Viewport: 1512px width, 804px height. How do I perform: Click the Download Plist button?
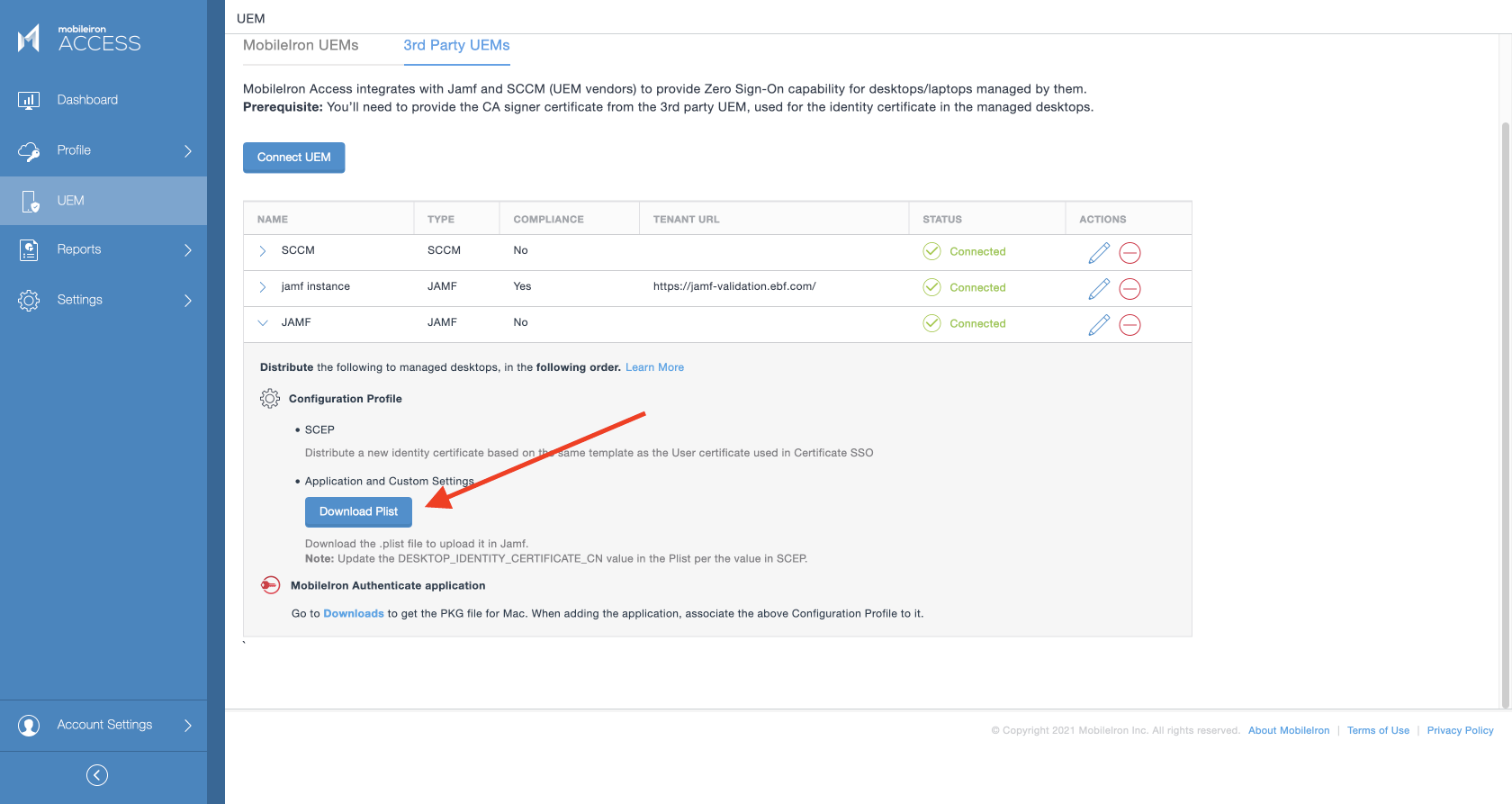coord(358,512)
